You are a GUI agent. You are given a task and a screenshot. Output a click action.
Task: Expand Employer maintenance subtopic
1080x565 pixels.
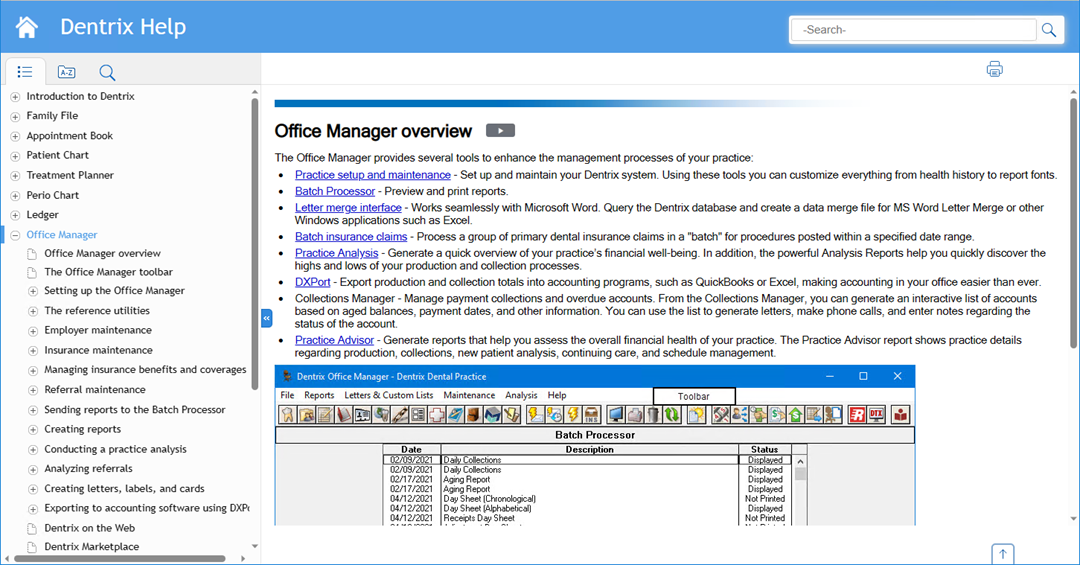click(x=33, y=331)
